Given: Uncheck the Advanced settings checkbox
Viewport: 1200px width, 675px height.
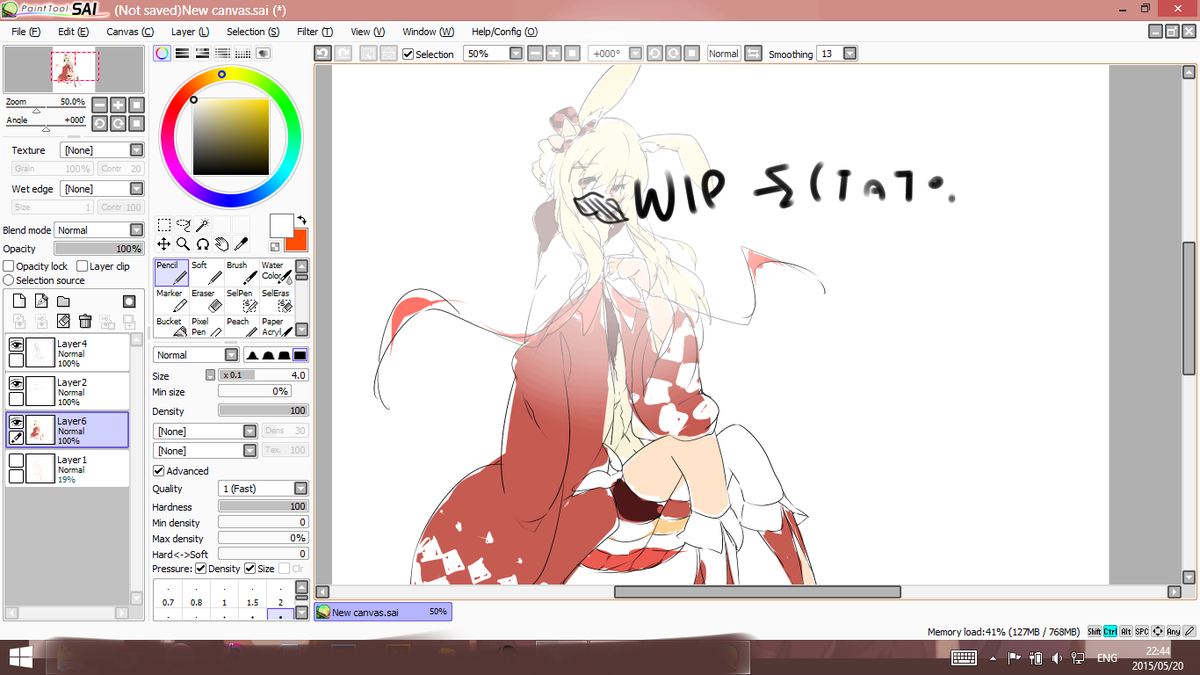Looking at the screenshot, I should [x=158, y=471].
